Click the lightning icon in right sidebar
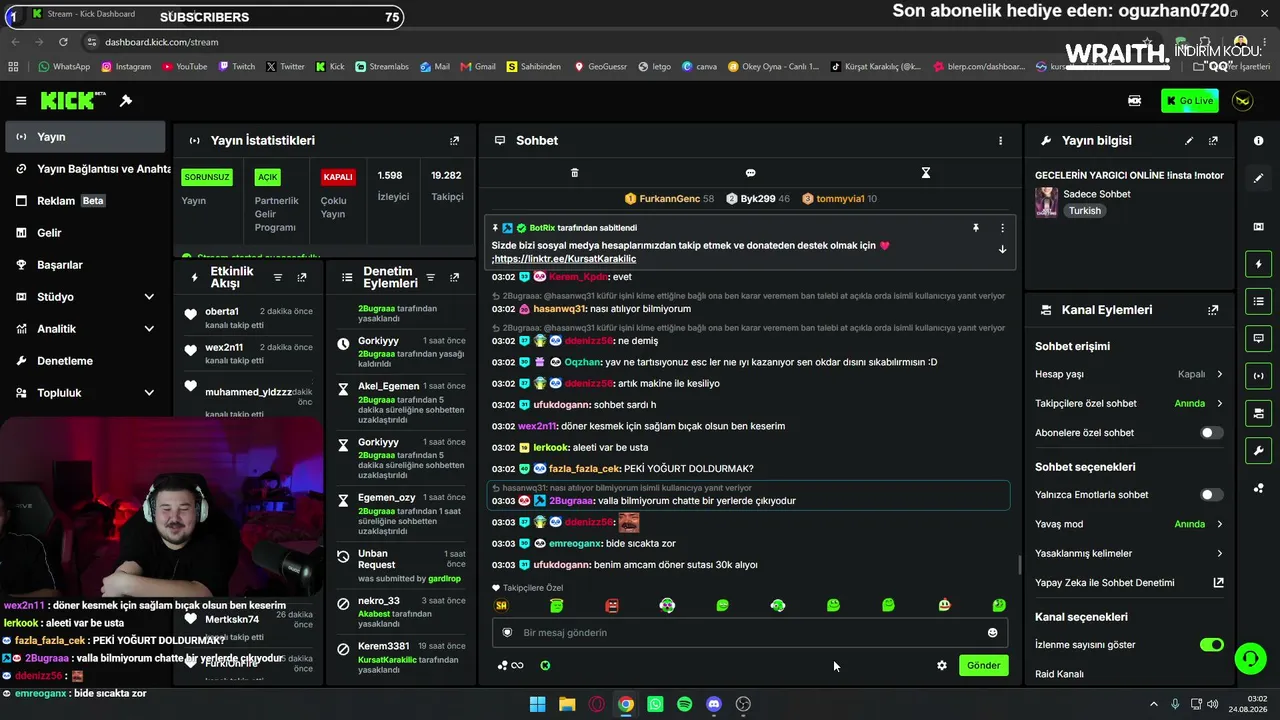 pyautogui.click(x=1258, y=264)
